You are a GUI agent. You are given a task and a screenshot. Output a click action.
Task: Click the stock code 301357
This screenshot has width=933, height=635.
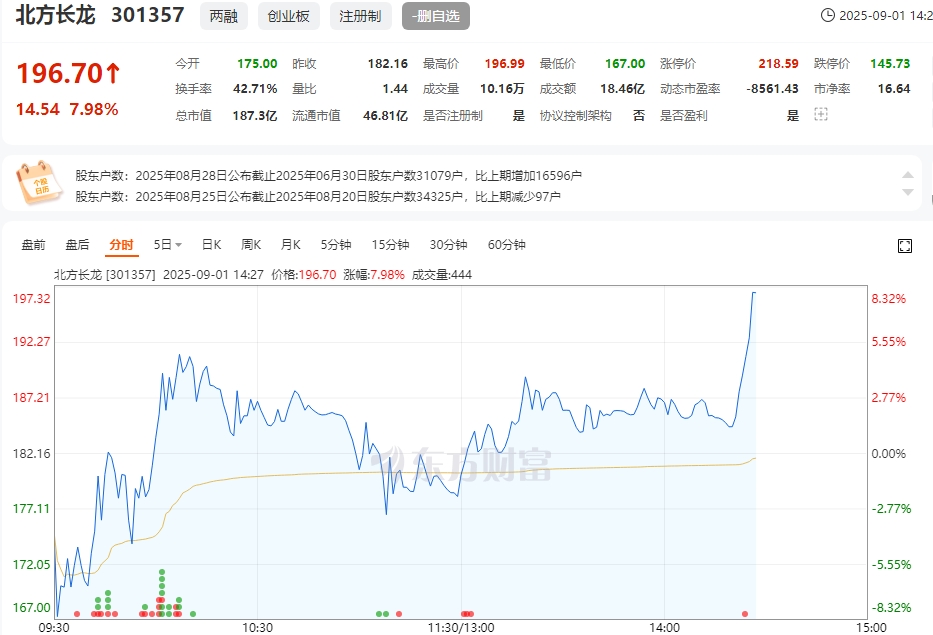pyautogui.click(x=148, y=15)
